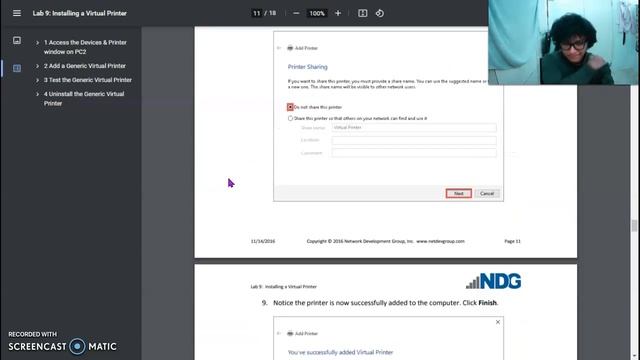Show page thumbnails view in sidebar

point(17,40)
